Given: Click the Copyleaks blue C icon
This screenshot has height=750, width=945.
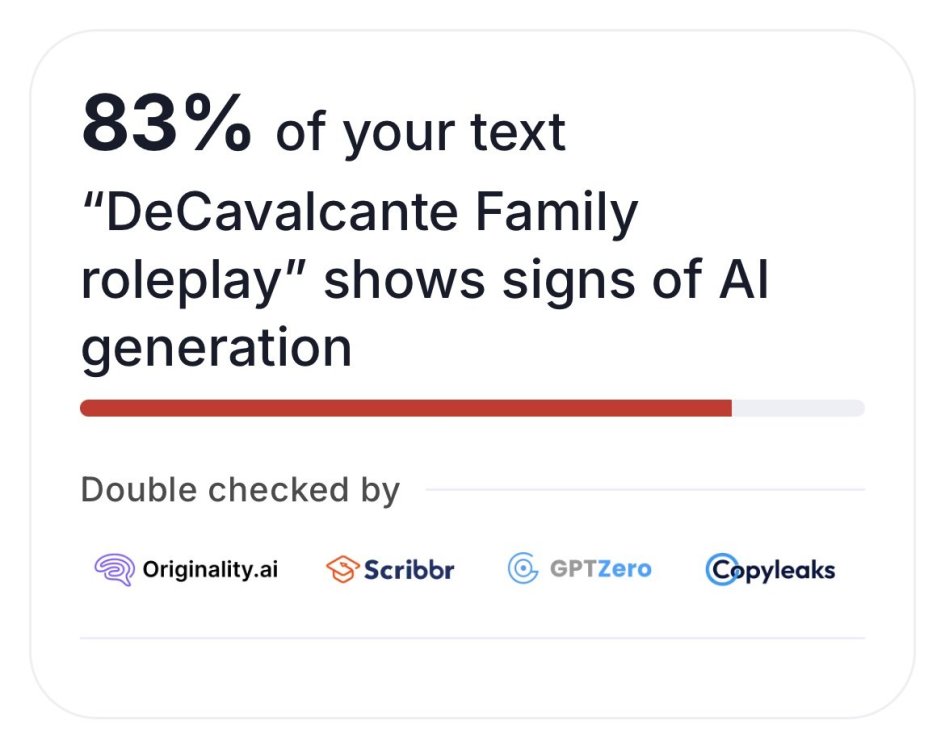Looking at the screenshot, I should coord(720,570).
